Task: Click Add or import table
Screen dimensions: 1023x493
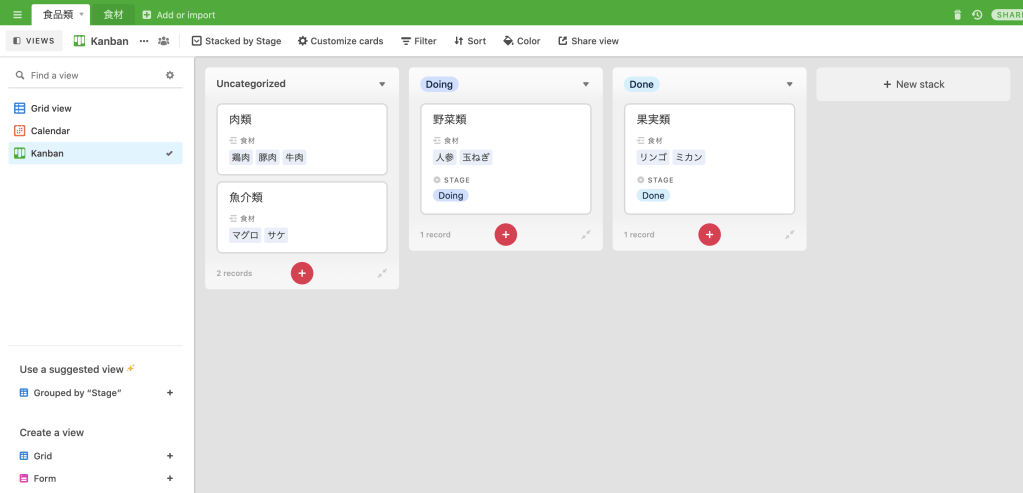Action: 179,15
